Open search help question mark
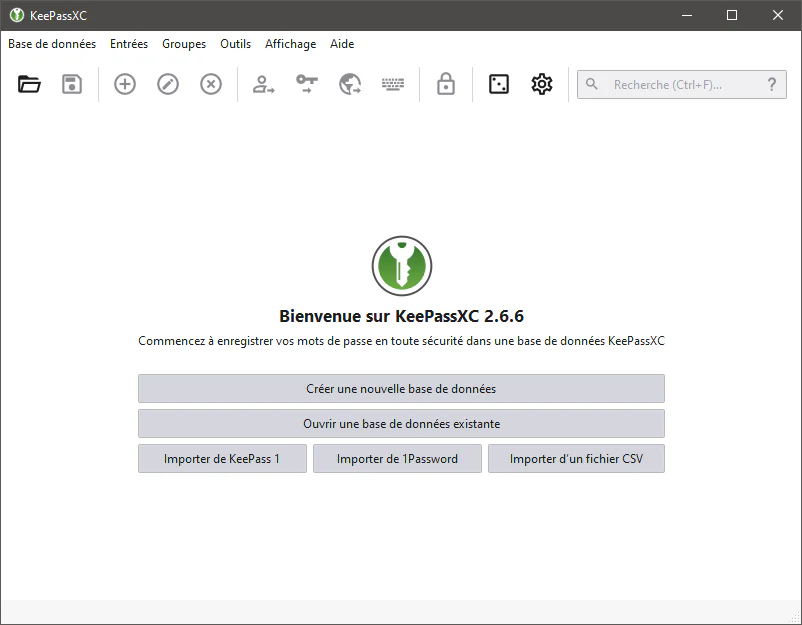This screenshot has width=802, height=625. (x=772, y=84)
